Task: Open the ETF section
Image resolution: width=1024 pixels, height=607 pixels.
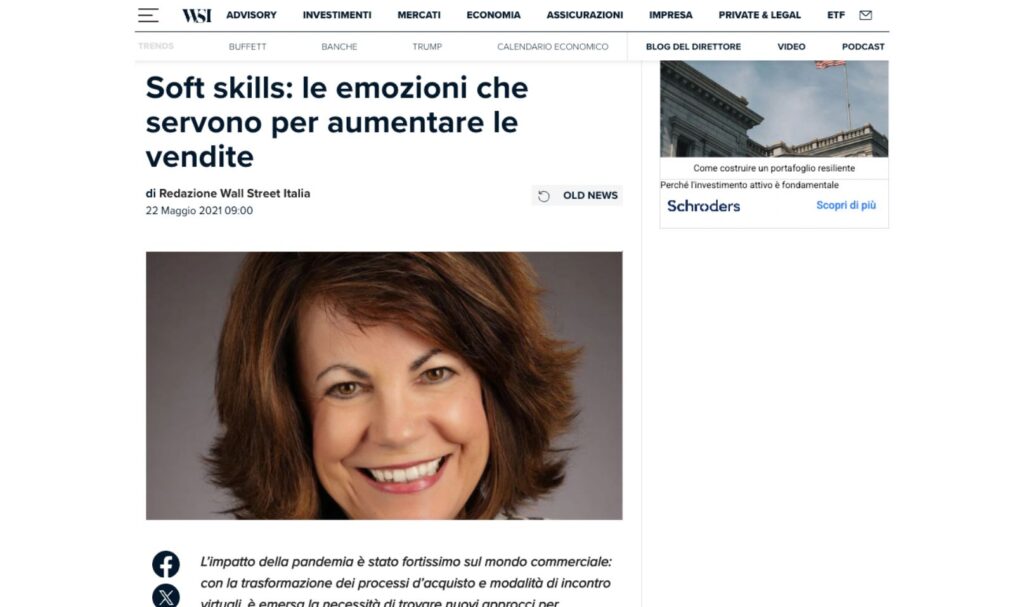Action: tap(836, 15)
